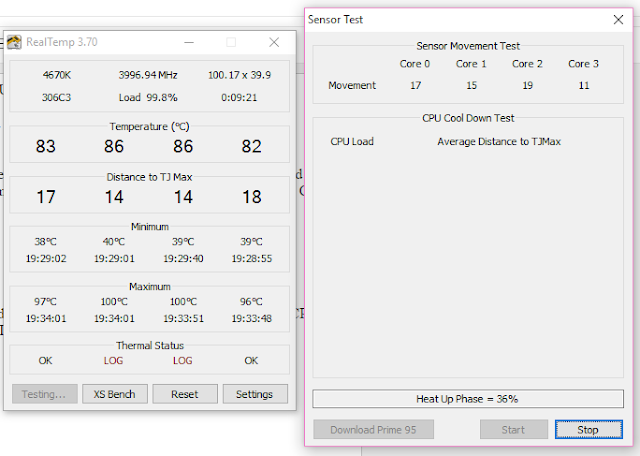Click minimum timestamp 19:28:55

(252, 259)
